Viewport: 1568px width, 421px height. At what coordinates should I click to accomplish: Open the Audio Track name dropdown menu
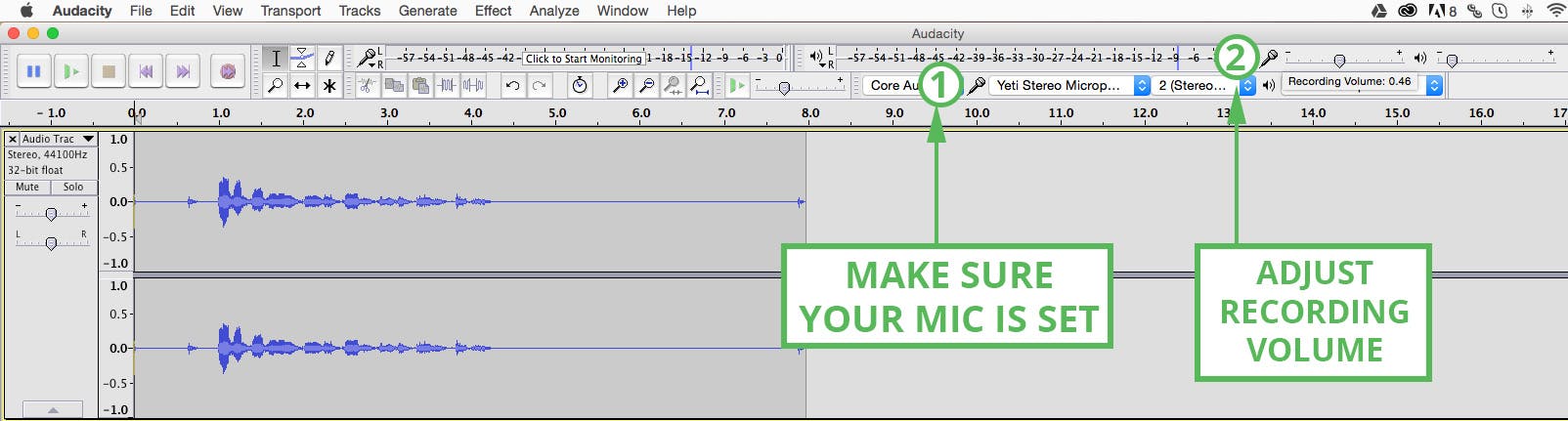pos(58,139)
